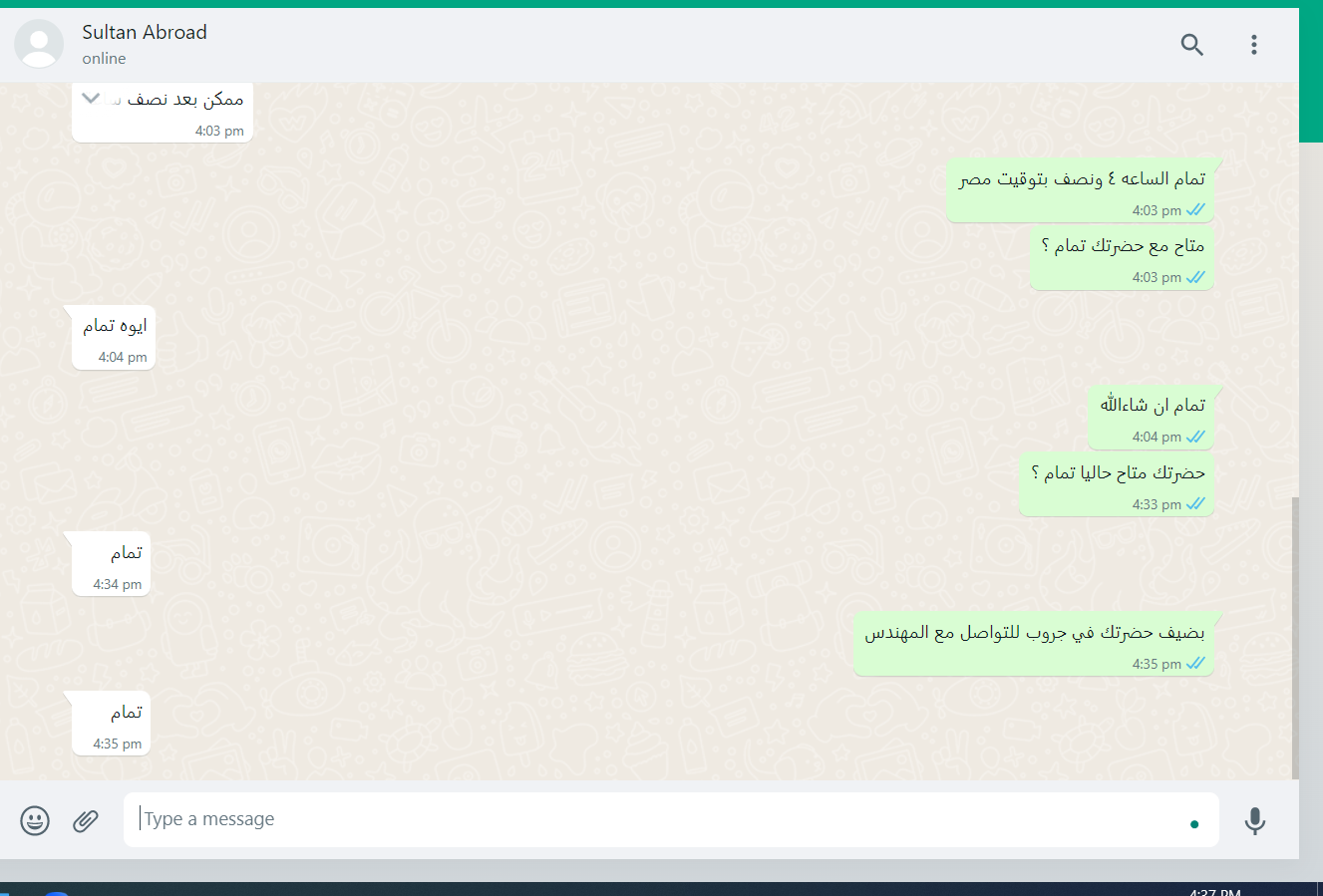Select the outgoing 4:33 pm message bubble

[1117, 483]
